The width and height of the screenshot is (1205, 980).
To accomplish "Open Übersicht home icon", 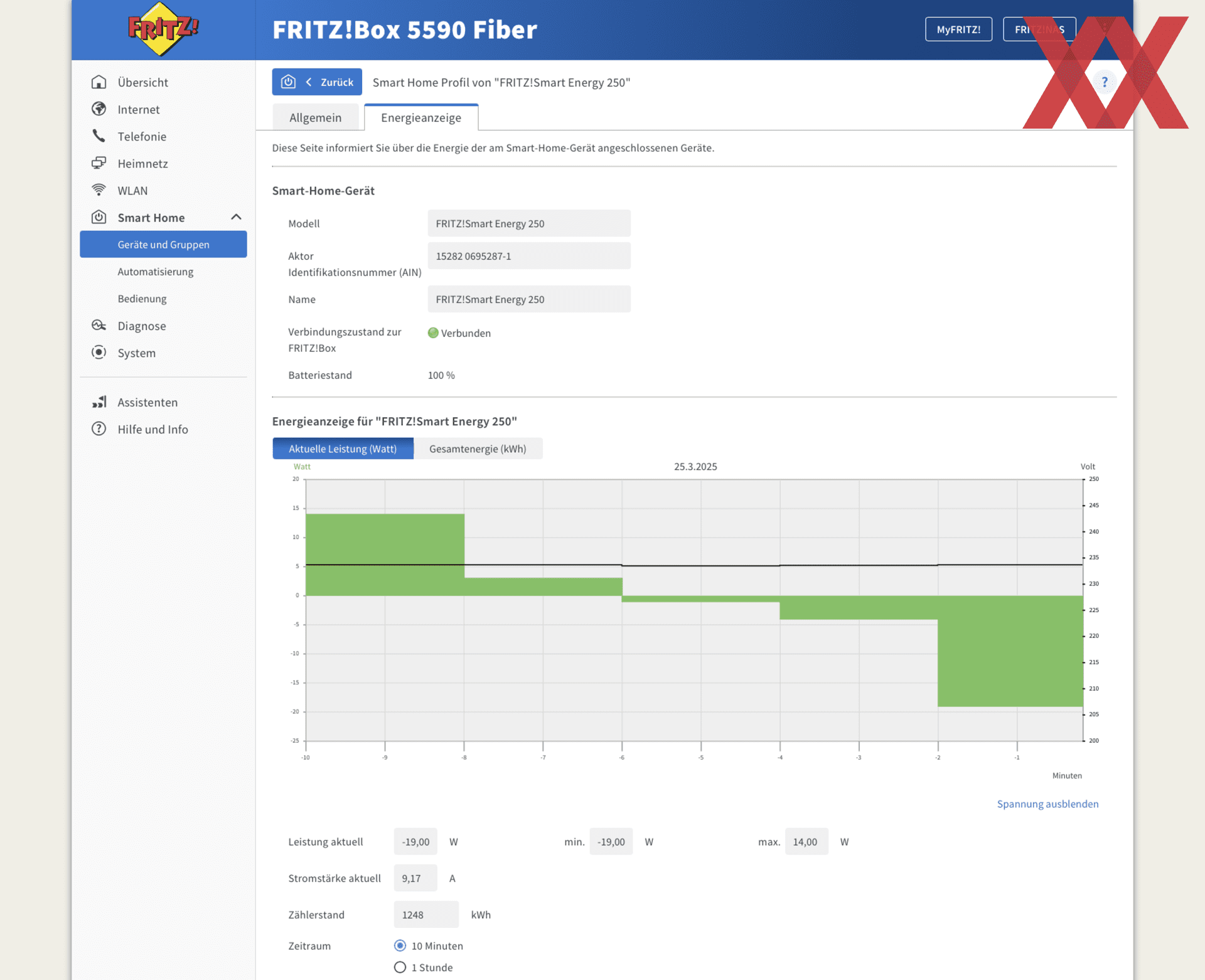I will (99, 82).
